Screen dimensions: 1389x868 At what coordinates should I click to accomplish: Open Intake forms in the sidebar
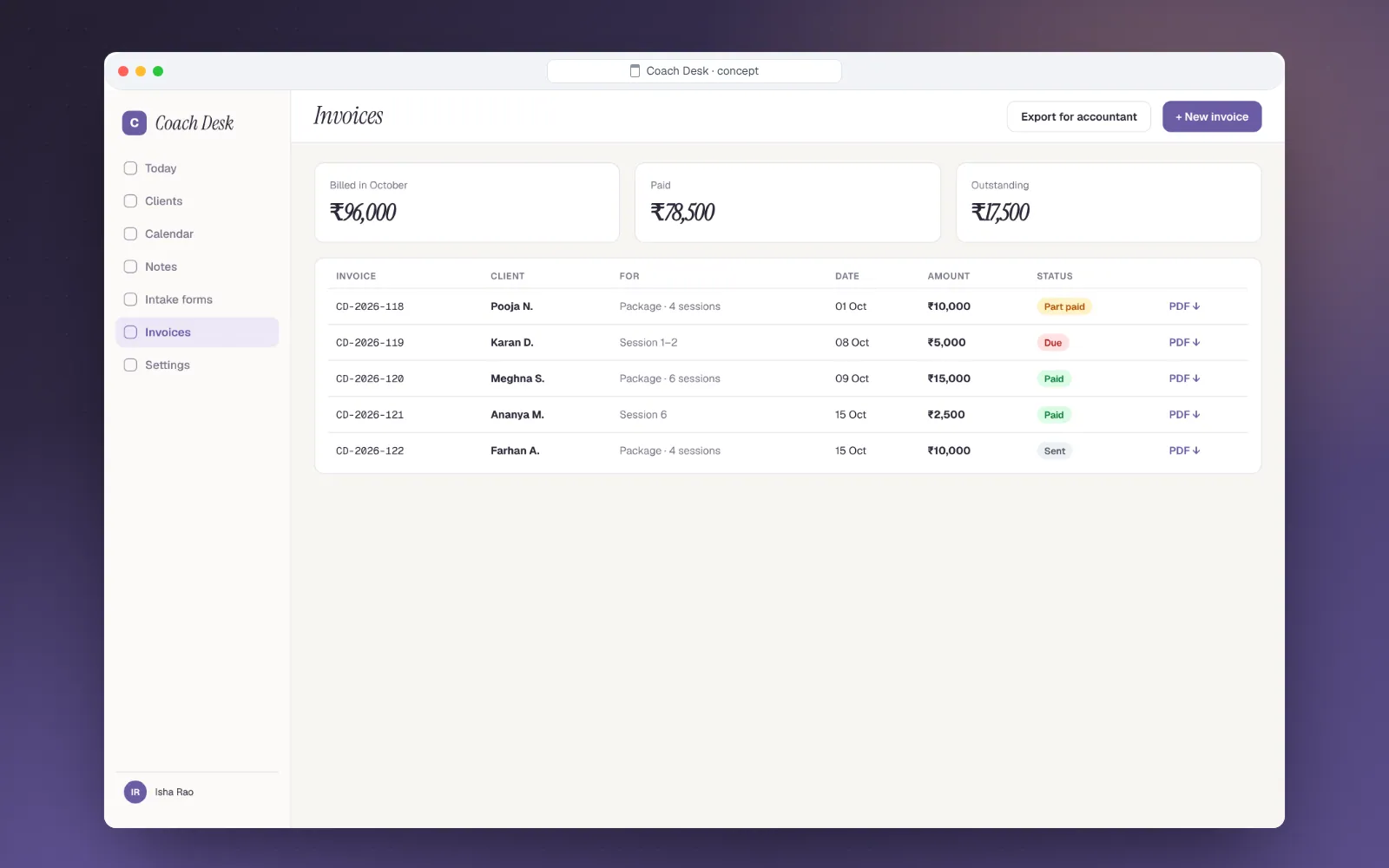[197, 299]
